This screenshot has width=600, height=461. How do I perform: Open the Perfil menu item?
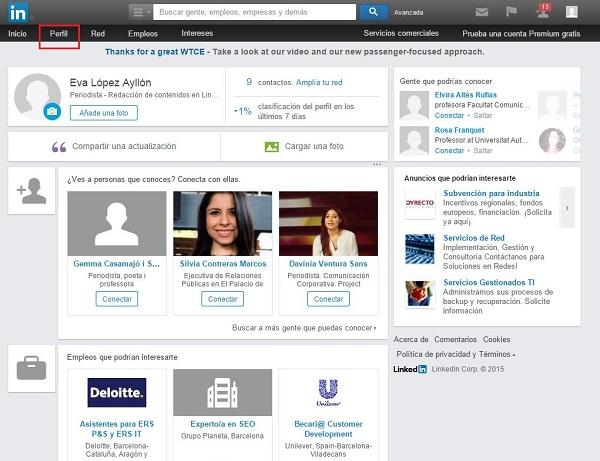59,34
